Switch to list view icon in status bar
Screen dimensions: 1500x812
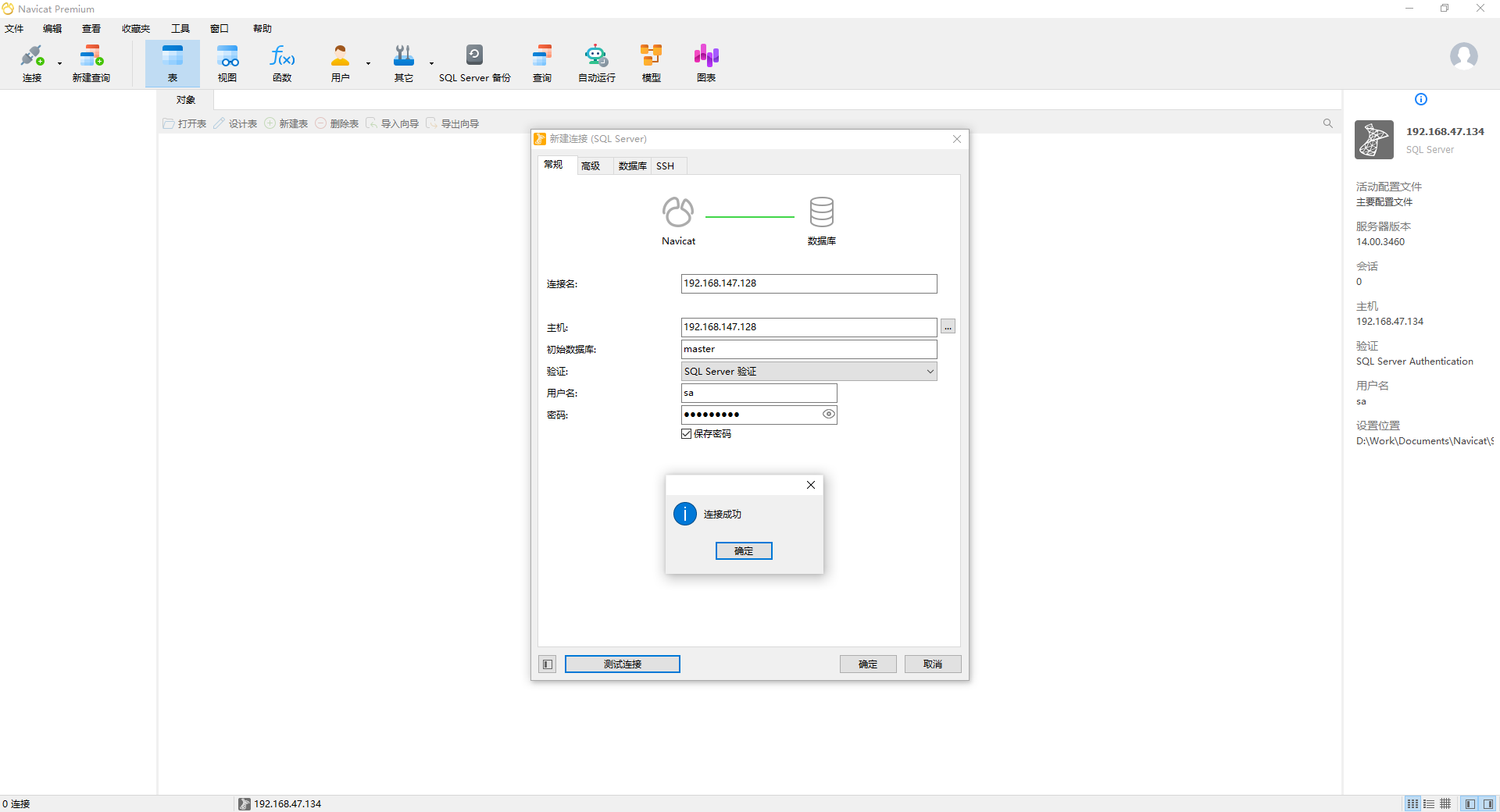click(x=1412, y=803)
